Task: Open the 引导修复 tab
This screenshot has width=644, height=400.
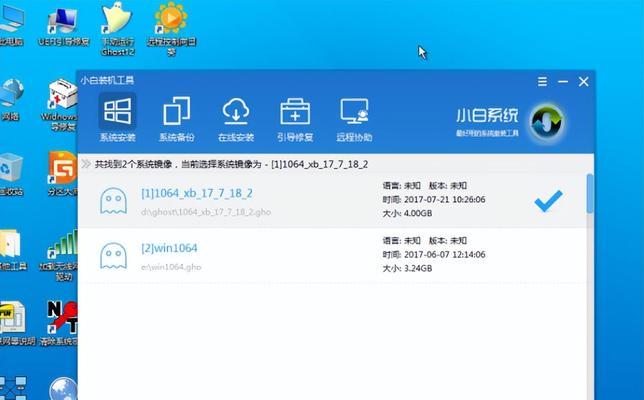Action: tap(295, 120)
